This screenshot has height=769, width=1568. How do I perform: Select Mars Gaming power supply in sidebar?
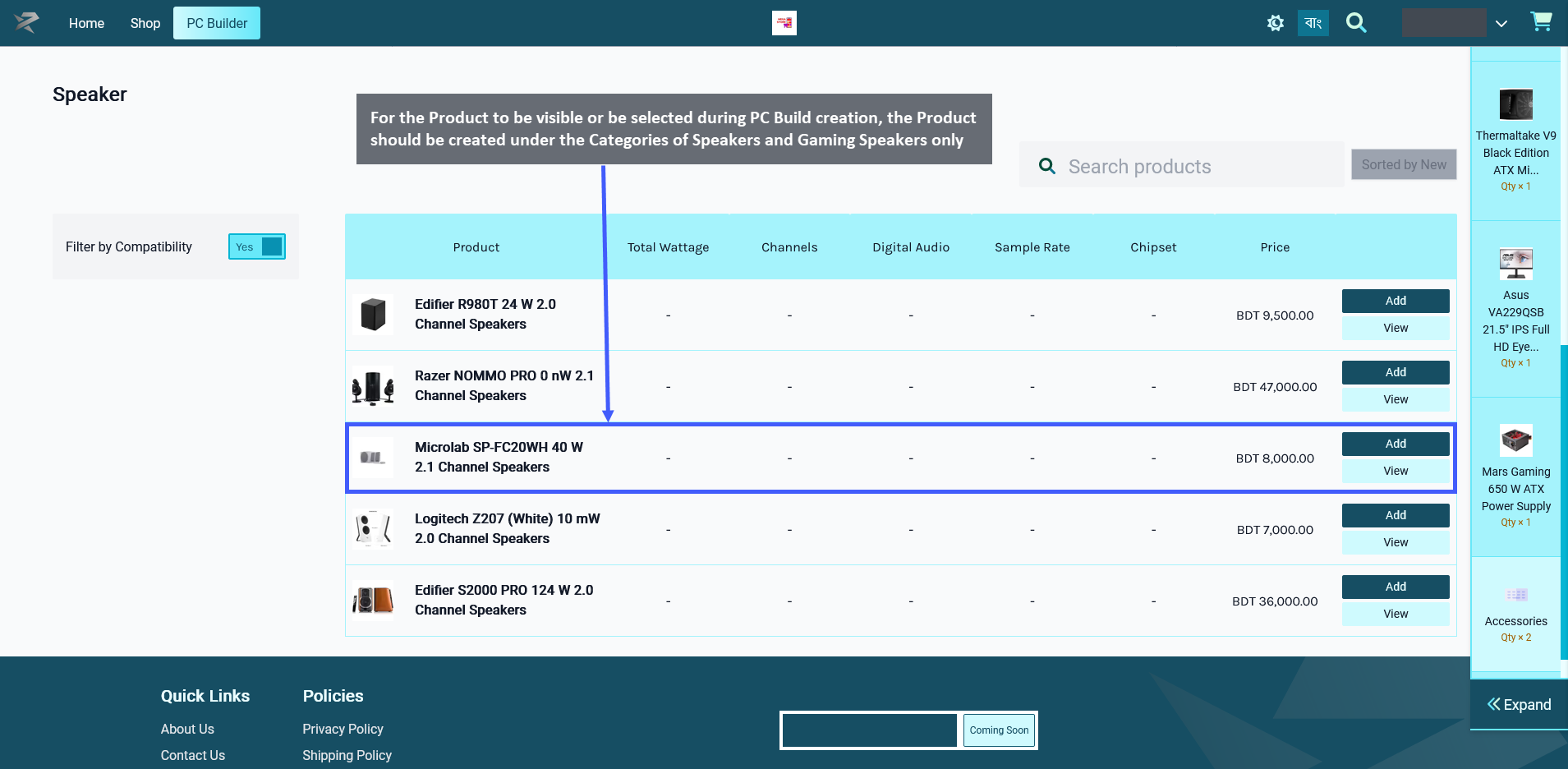point(1515,475)
